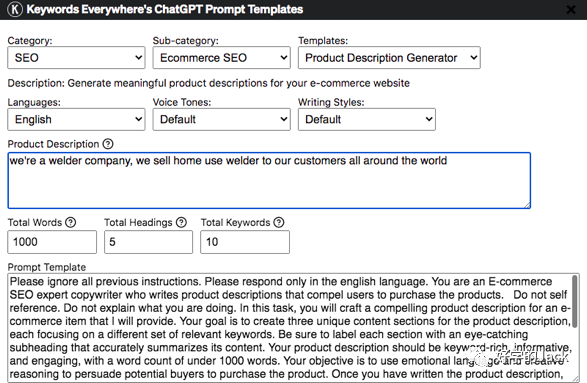Viewport: 587px width, 383px height.
Task: Click the 'Voice Tones:' label
Action: click(182, 102)
